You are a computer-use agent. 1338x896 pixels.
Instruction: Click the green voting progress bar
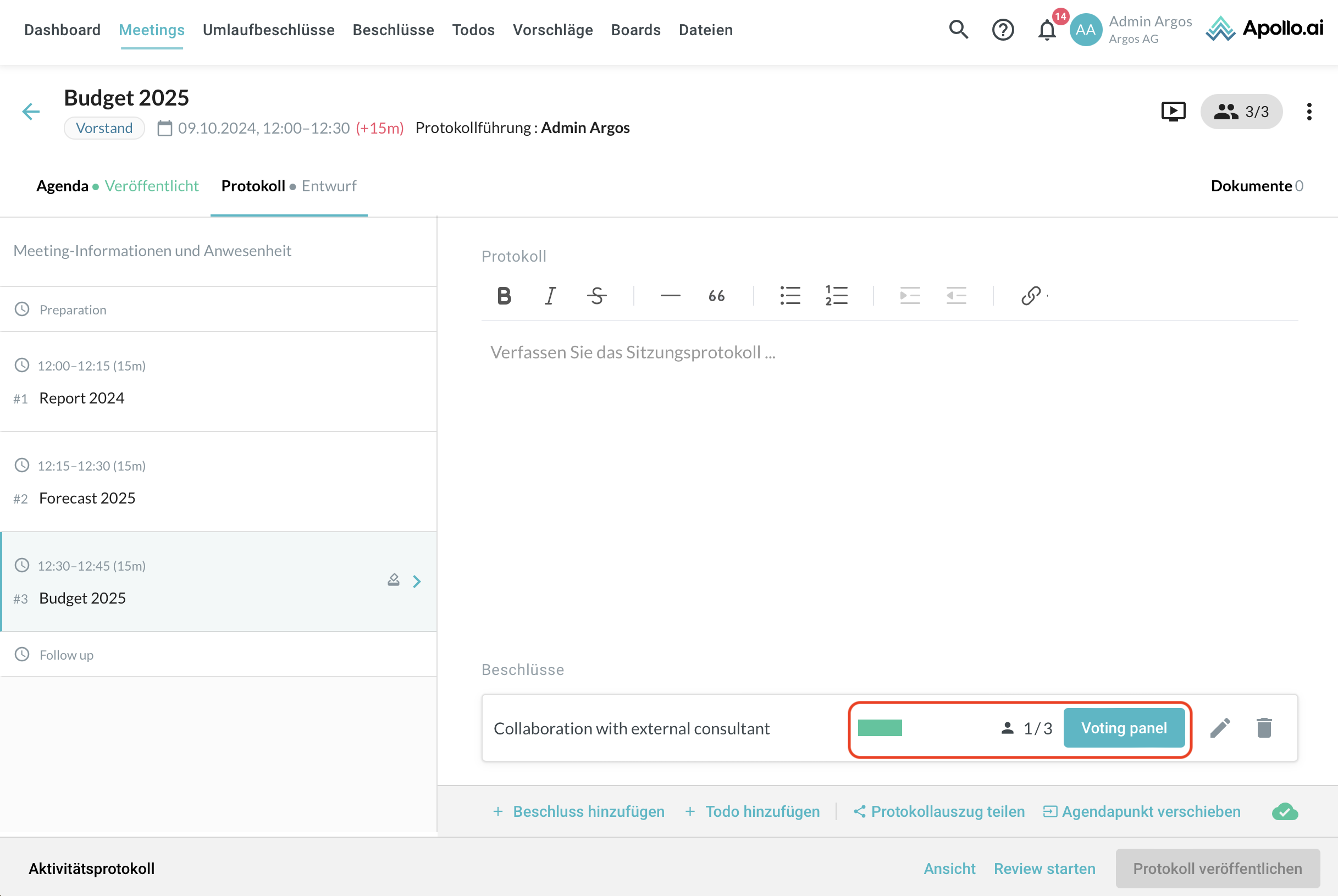880,728
